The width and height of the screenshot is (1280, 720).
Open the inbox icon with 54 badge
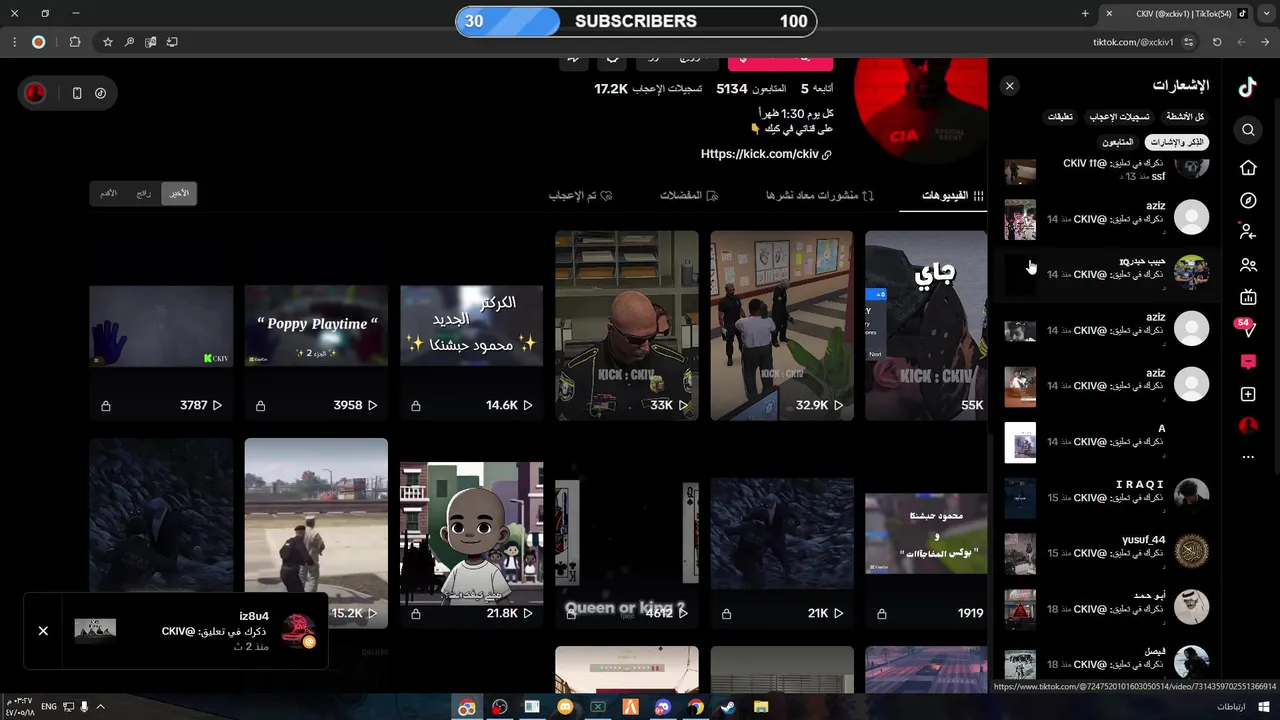[1246, 327]
